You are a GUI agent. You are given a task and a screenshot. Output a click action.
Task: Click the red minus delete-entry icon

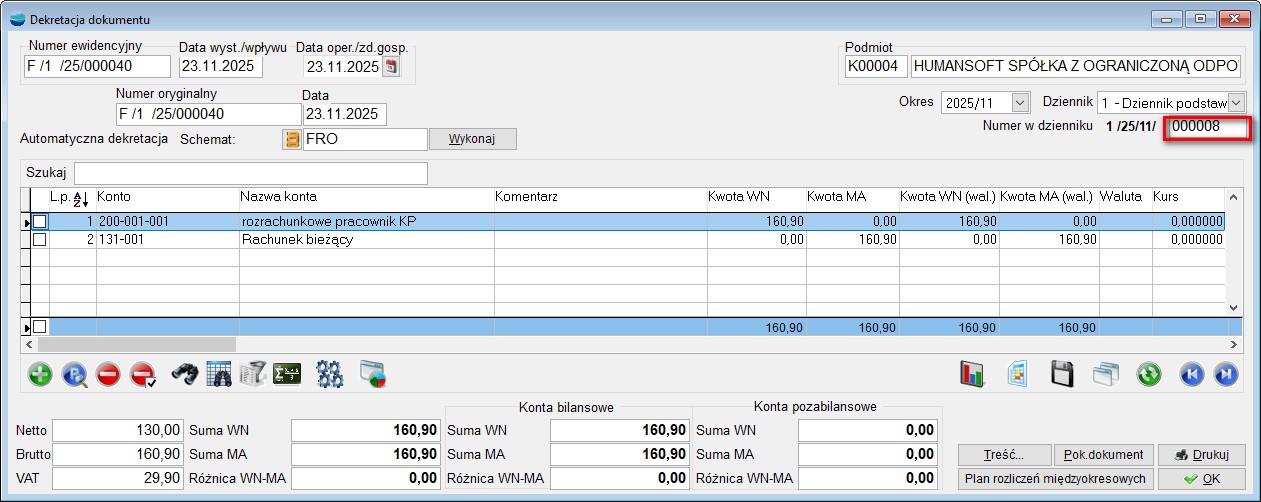pyautogui.click(x=108, y=374)
